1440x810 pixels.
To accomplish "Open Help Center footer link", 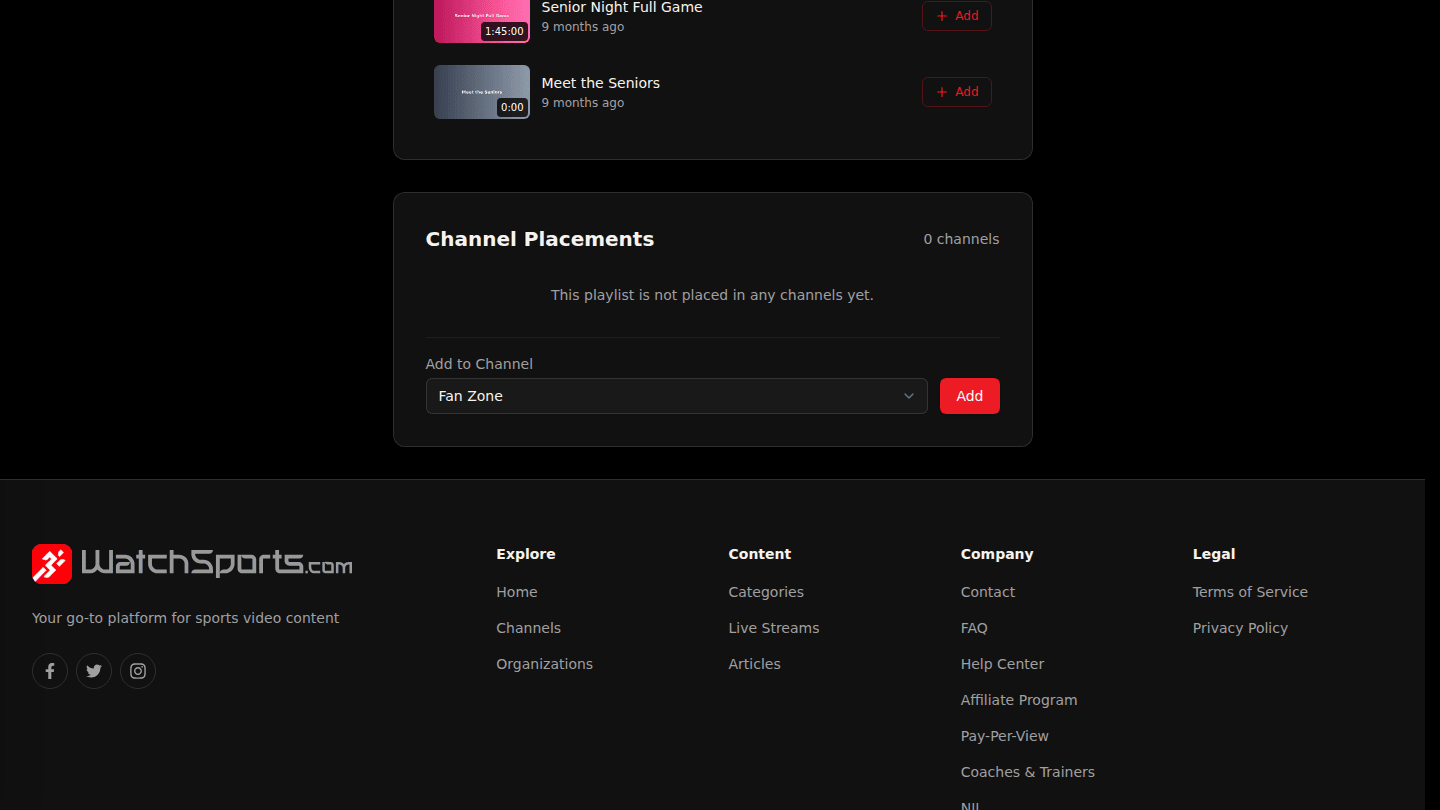I will pyautogui.click(x=1002, y=664).
